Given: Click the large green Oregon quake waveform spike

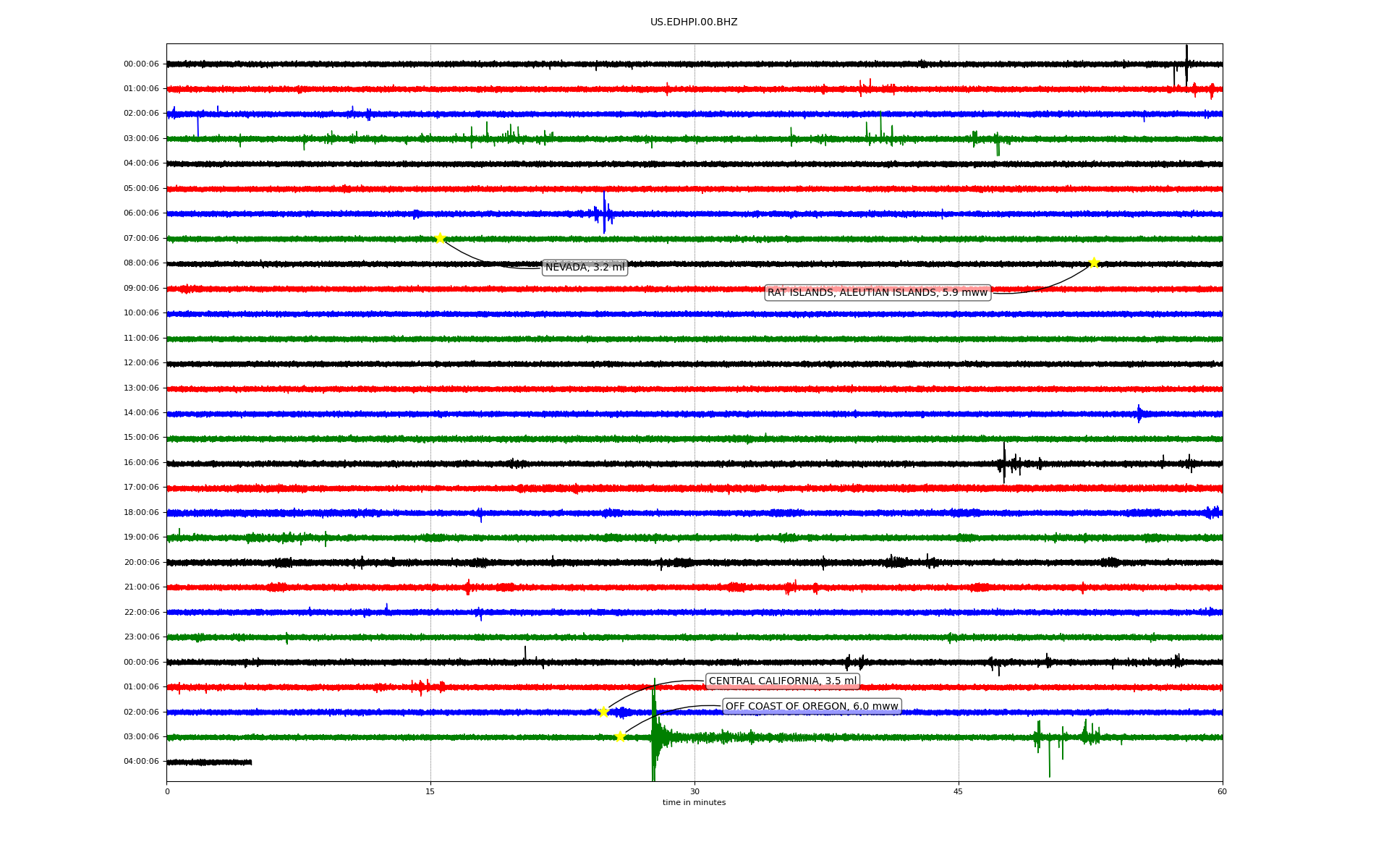Looking at the screenshot, I should [653, 738].
